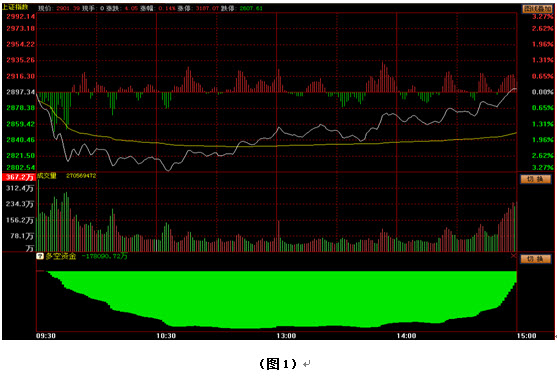Click the 多空资金 indicator name
Screen dimensions: 557x381
pos(61,256)
